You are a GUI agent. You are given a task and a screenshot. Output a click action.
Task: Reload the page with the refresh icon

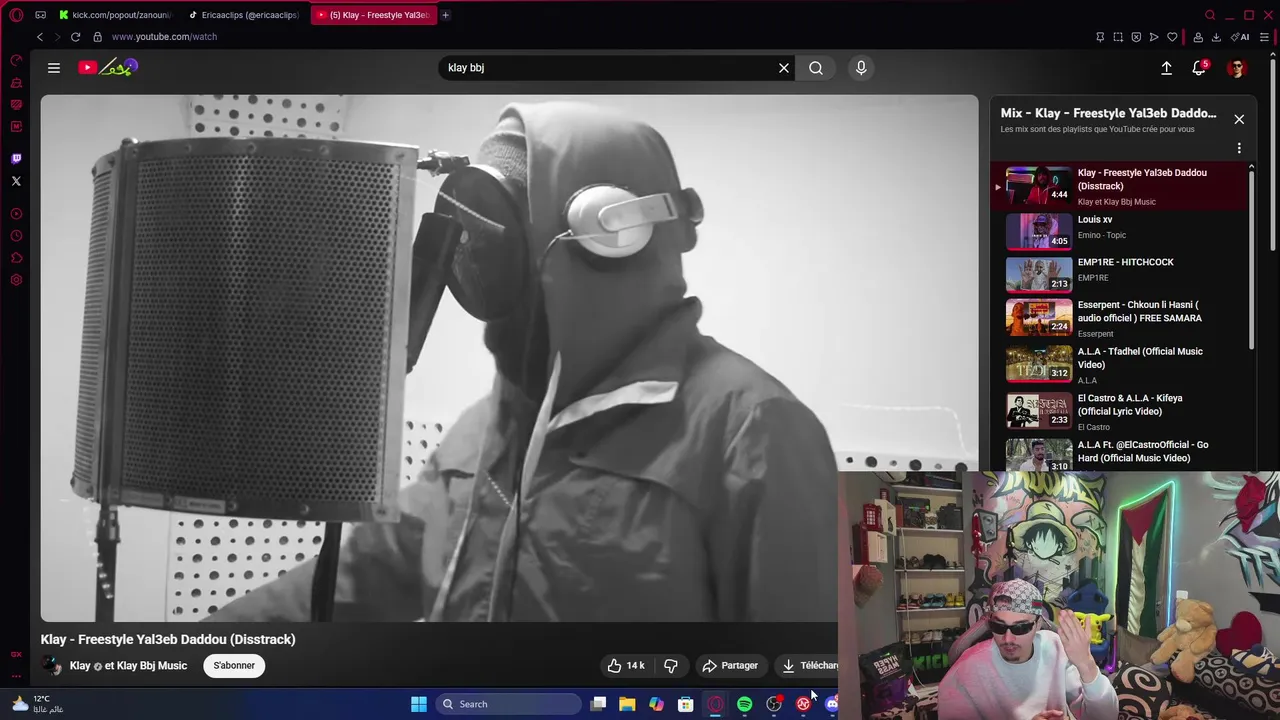click(x=75, y=37)
